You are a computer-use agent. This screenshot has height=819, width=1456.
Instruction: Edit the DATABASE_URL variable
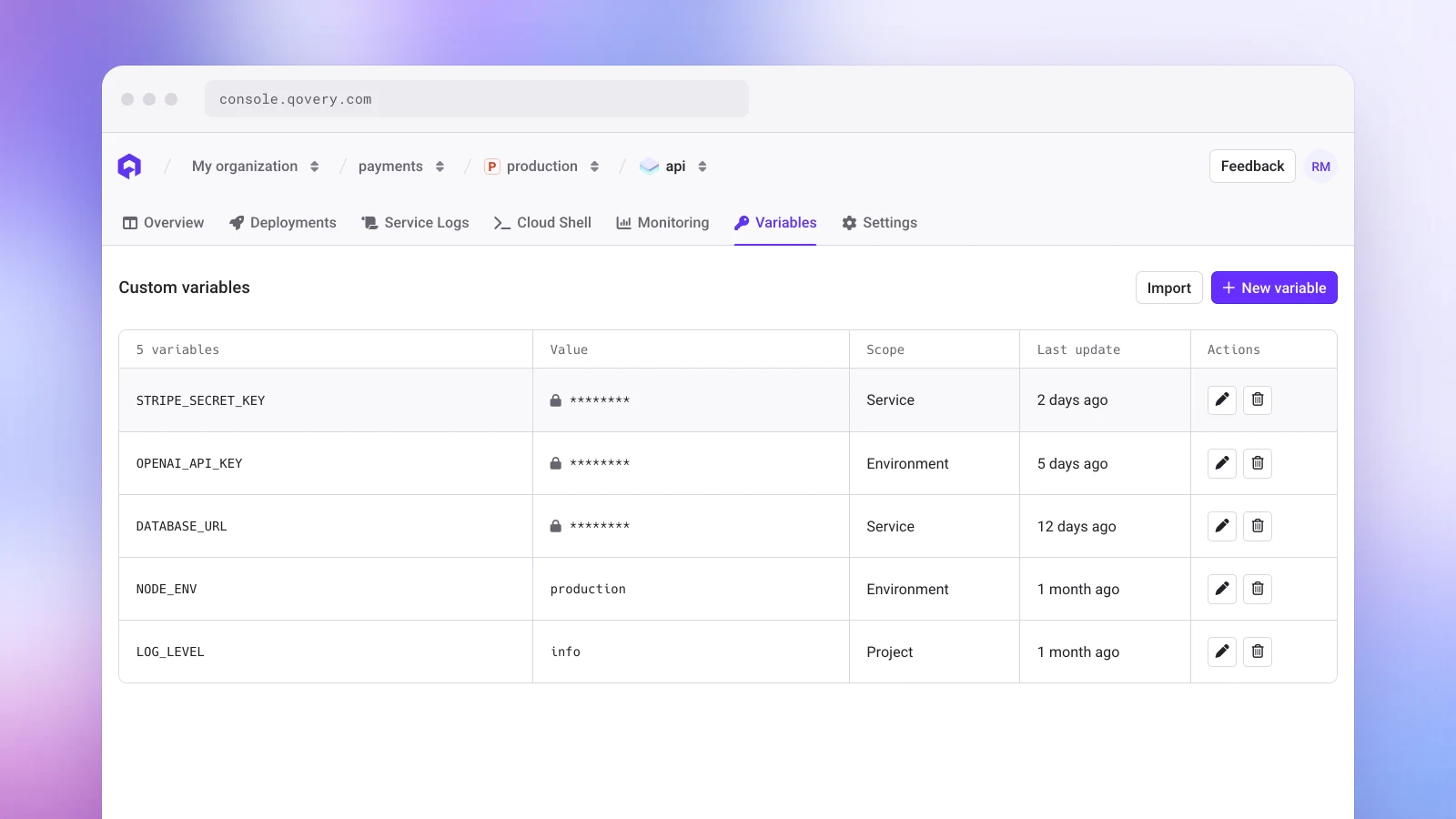pyautogui.click(x=1222, y=526)
